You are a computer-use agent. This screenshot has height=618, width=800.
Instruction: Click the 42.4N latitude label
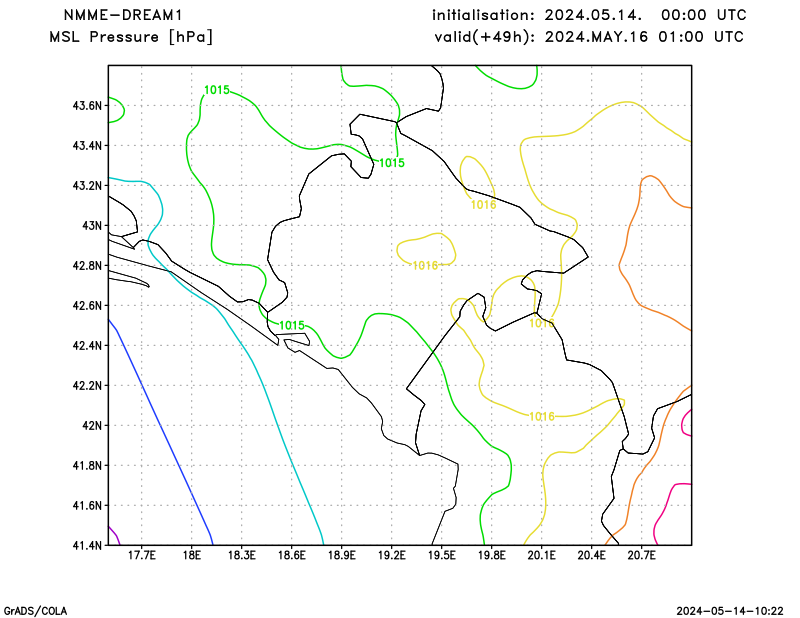(87, 345)
